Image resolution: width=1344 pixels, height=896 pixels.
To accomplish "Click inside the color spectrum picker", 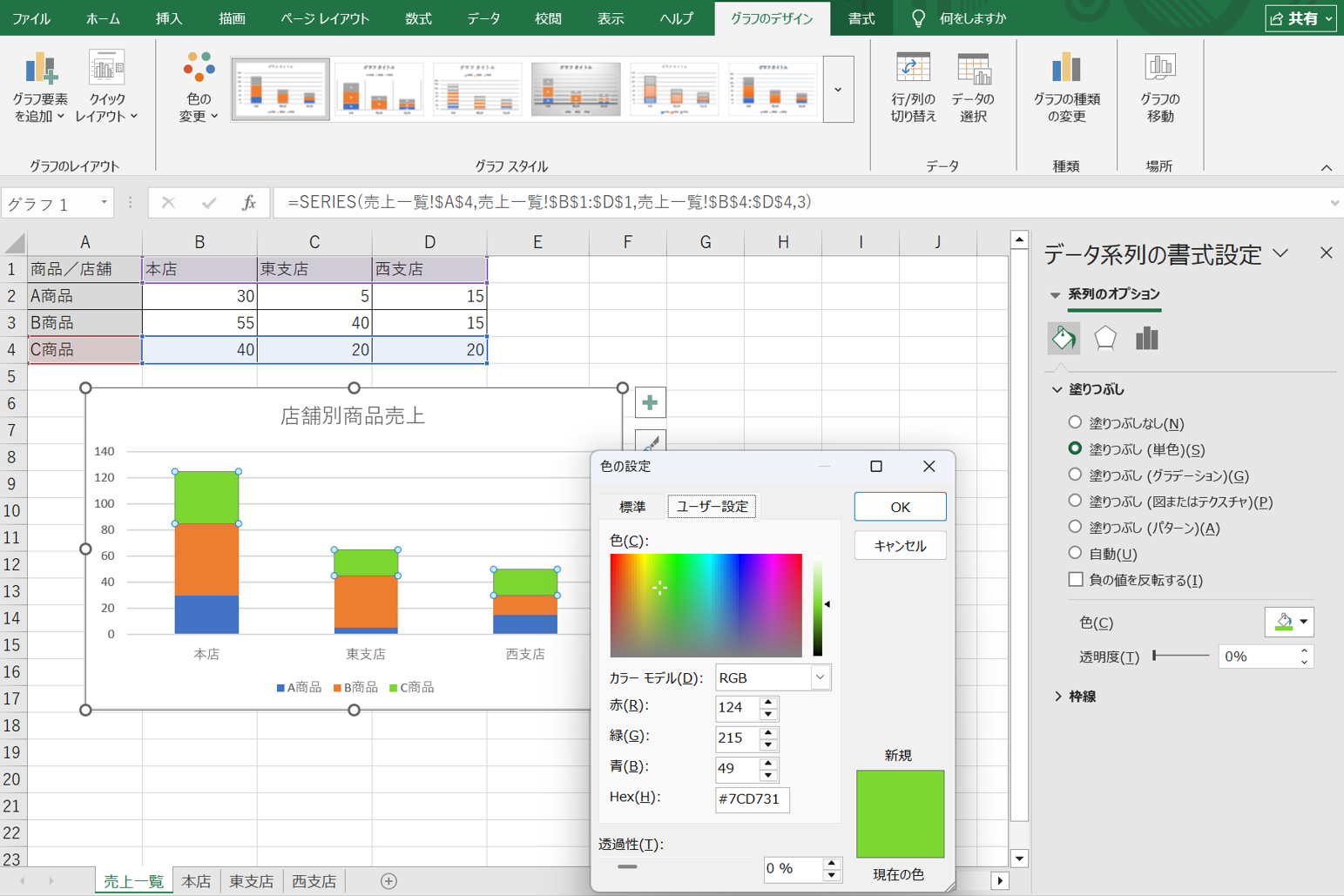I will click(x=706, y=605).
